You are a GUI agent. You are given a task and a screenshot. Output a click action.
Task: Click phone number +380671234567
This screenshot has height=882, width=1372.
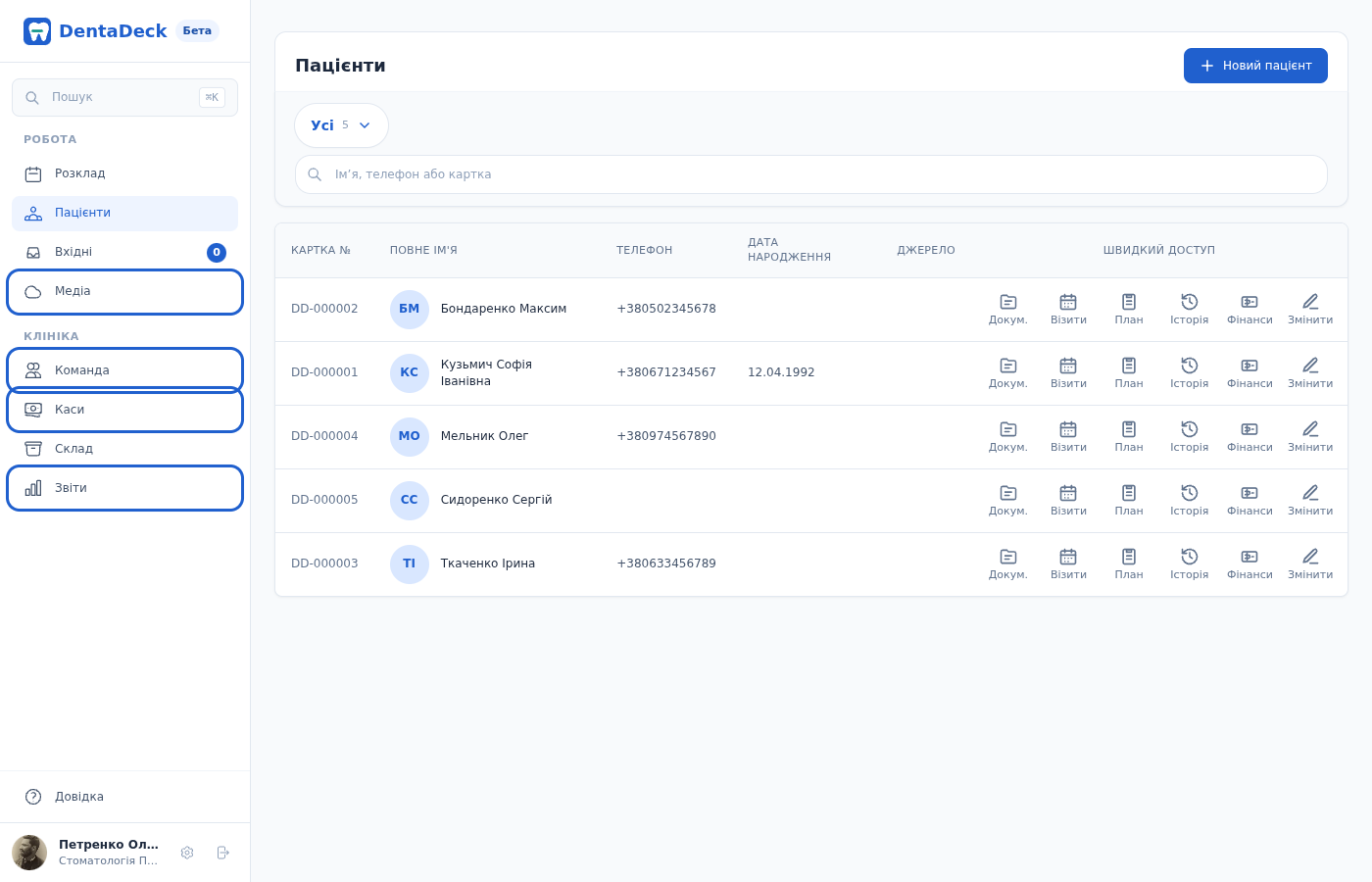click(x=666, y=372)
